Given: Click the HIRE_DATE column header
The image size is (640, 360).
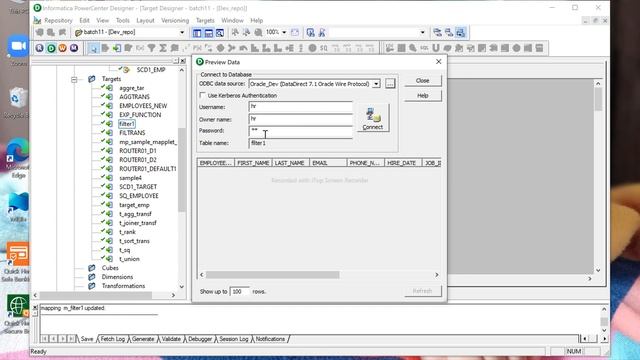Looking at the screenshot, I should point(402,163).
